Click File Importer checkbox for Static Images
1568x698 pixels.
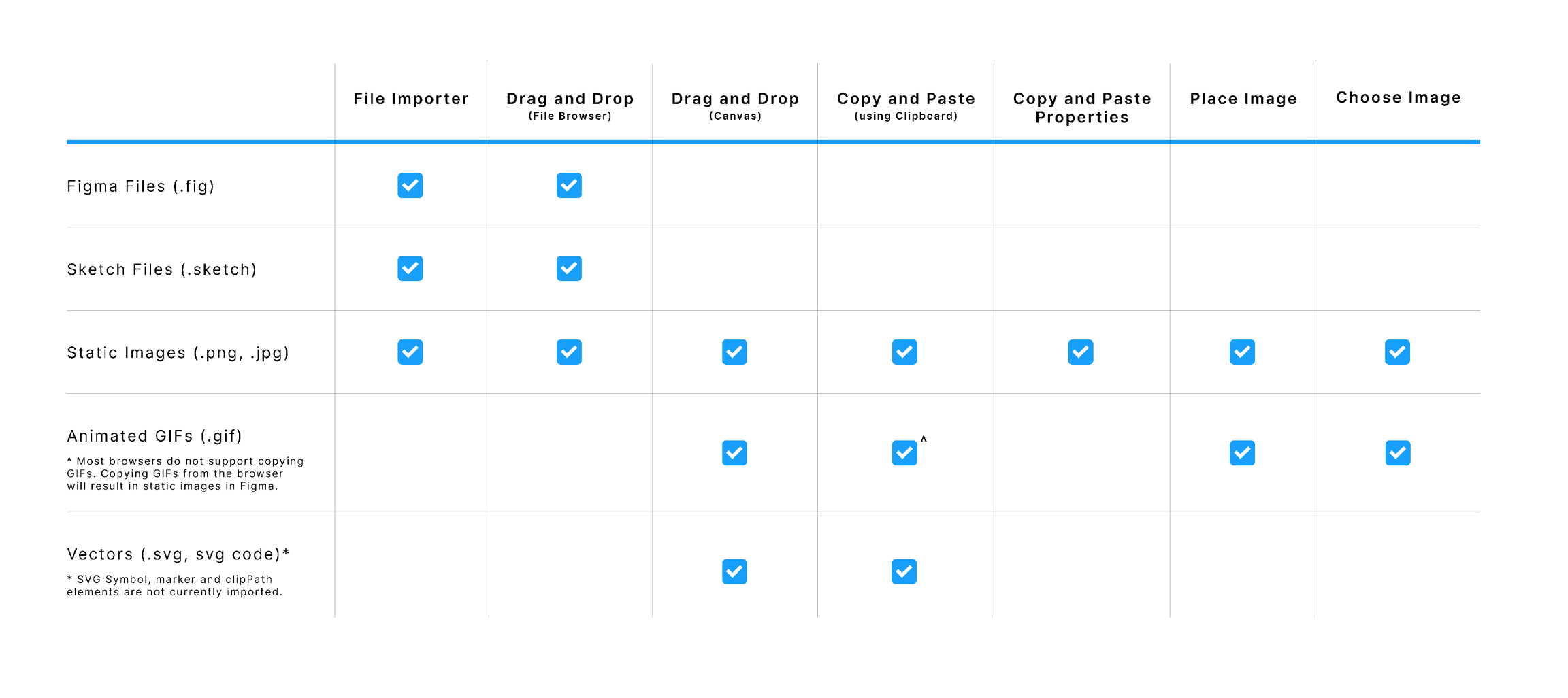tap(410, 352)
